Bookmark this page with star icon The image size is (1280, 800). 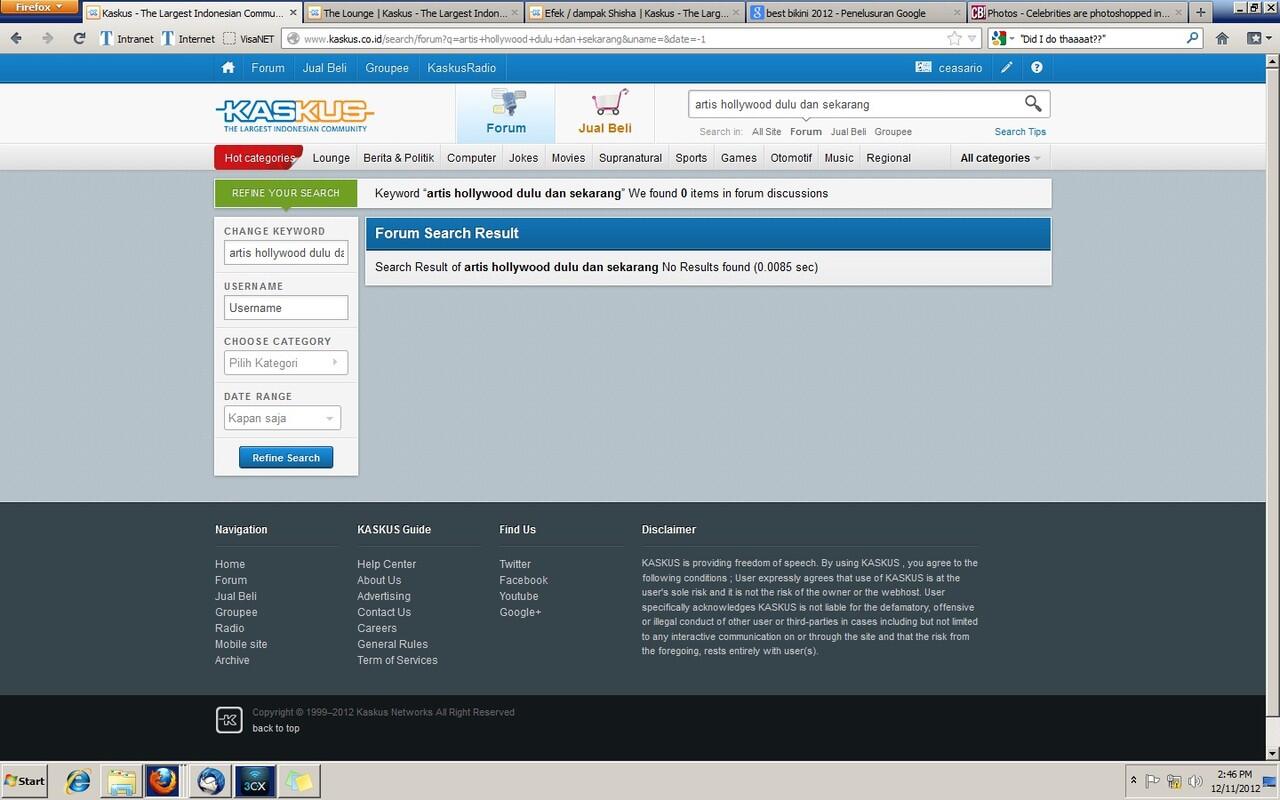(x=954, y=38)
